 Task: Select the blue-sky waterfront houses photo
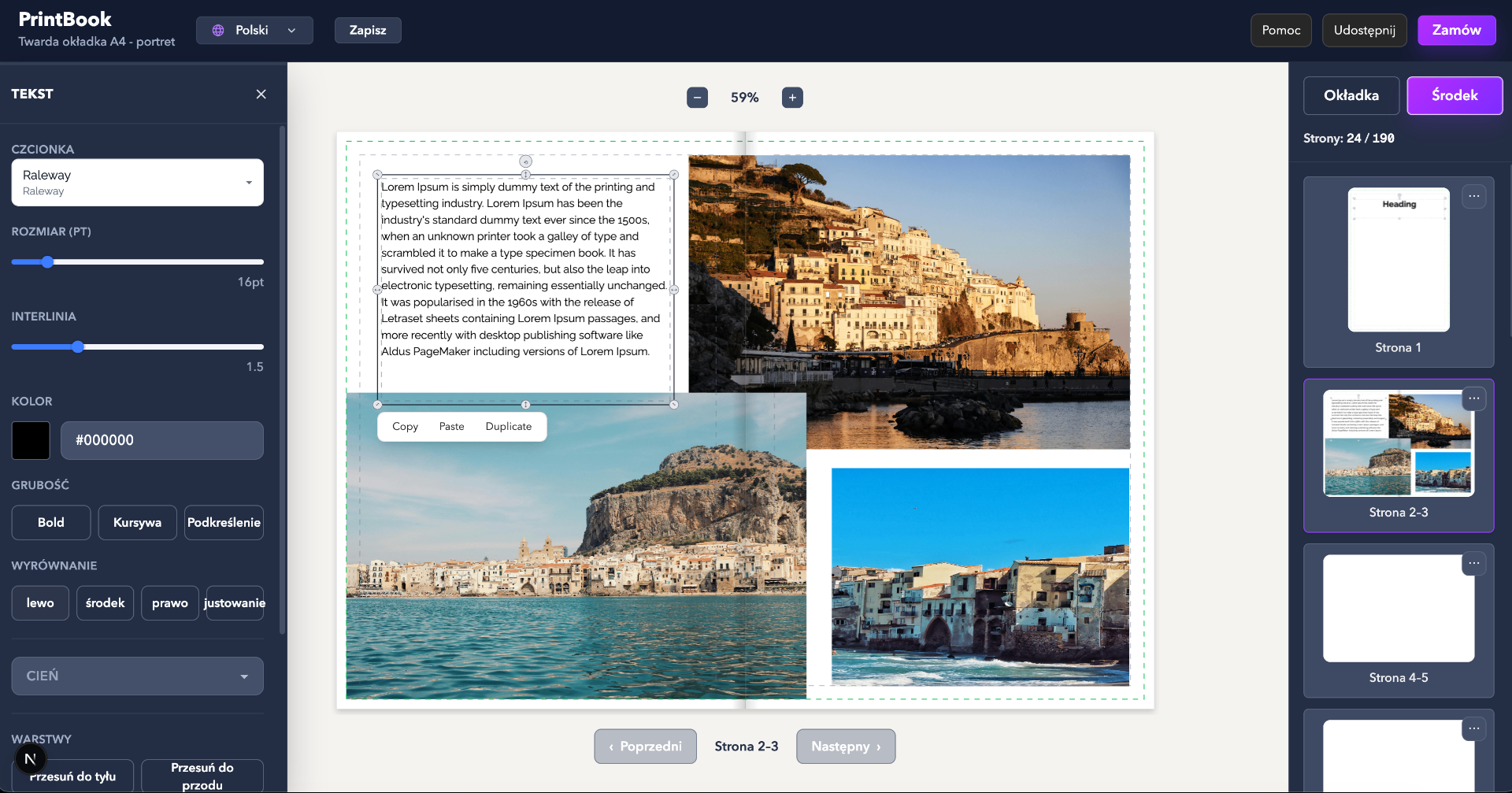pyautogui.click(x=980, y=576)
